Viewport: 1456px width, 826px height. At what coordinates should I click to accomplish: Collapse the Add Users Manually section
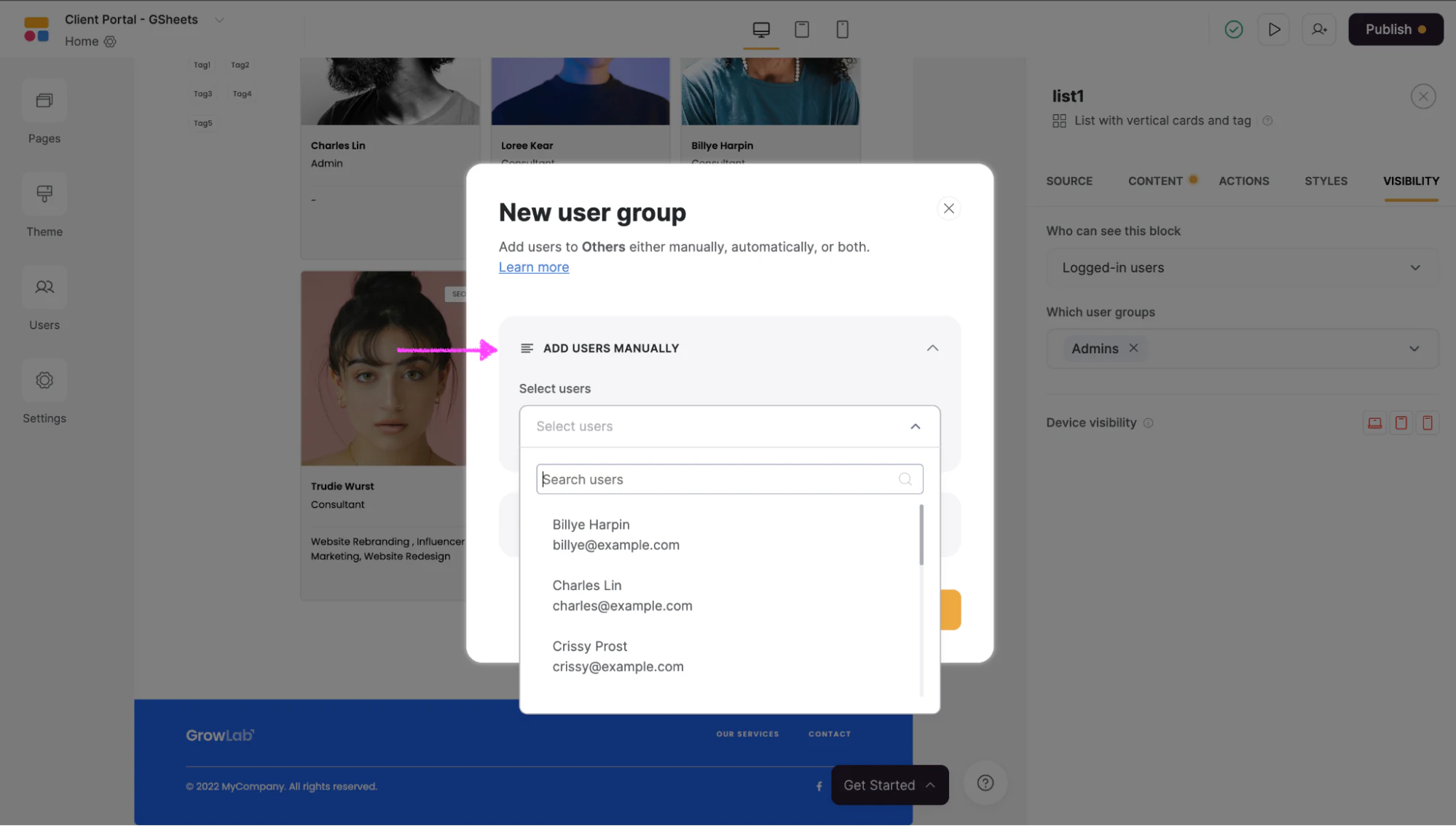tap(932, 349)
